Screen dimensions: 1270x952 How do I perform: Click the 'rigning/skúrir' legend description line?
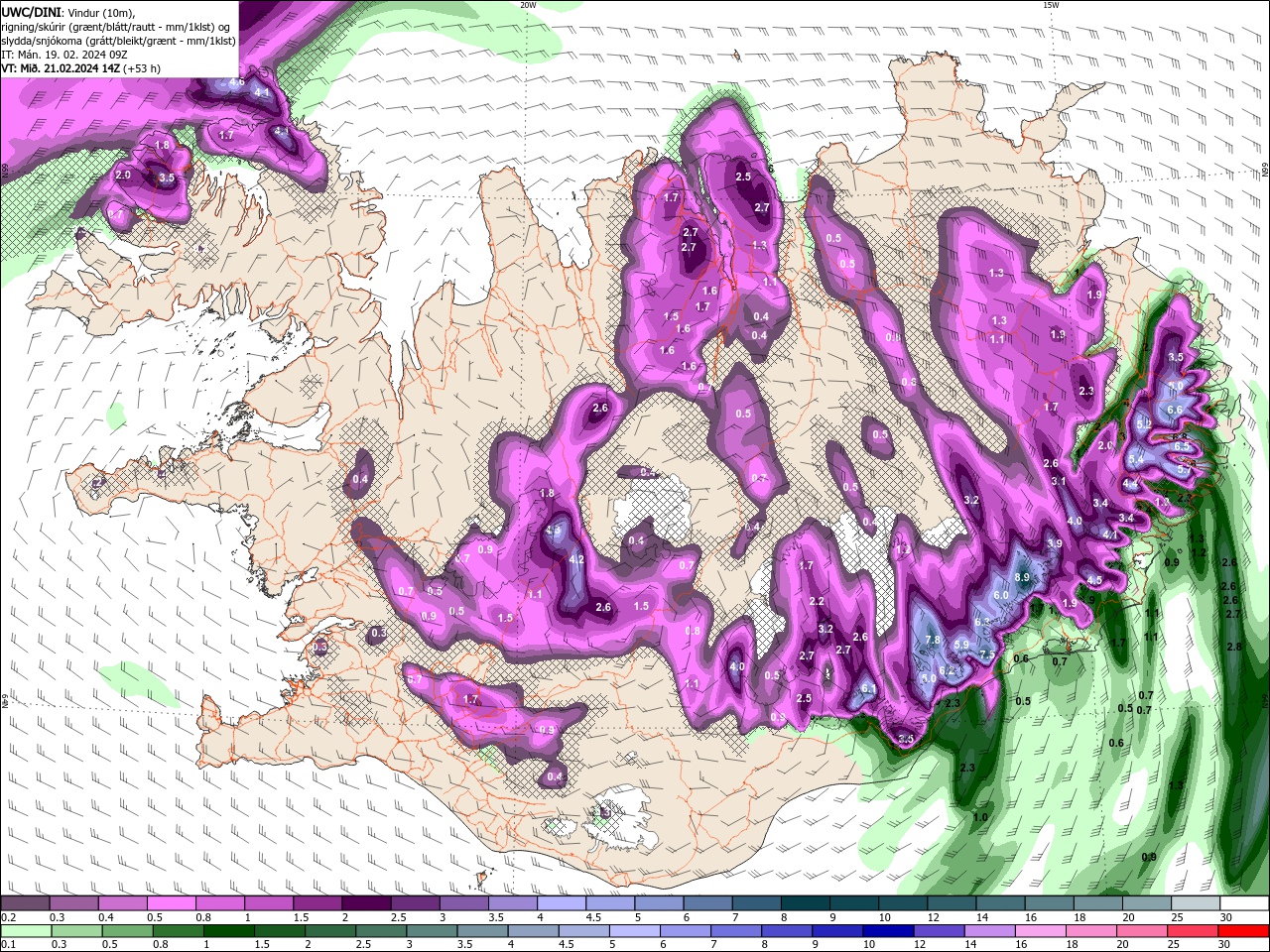point(115,26)
